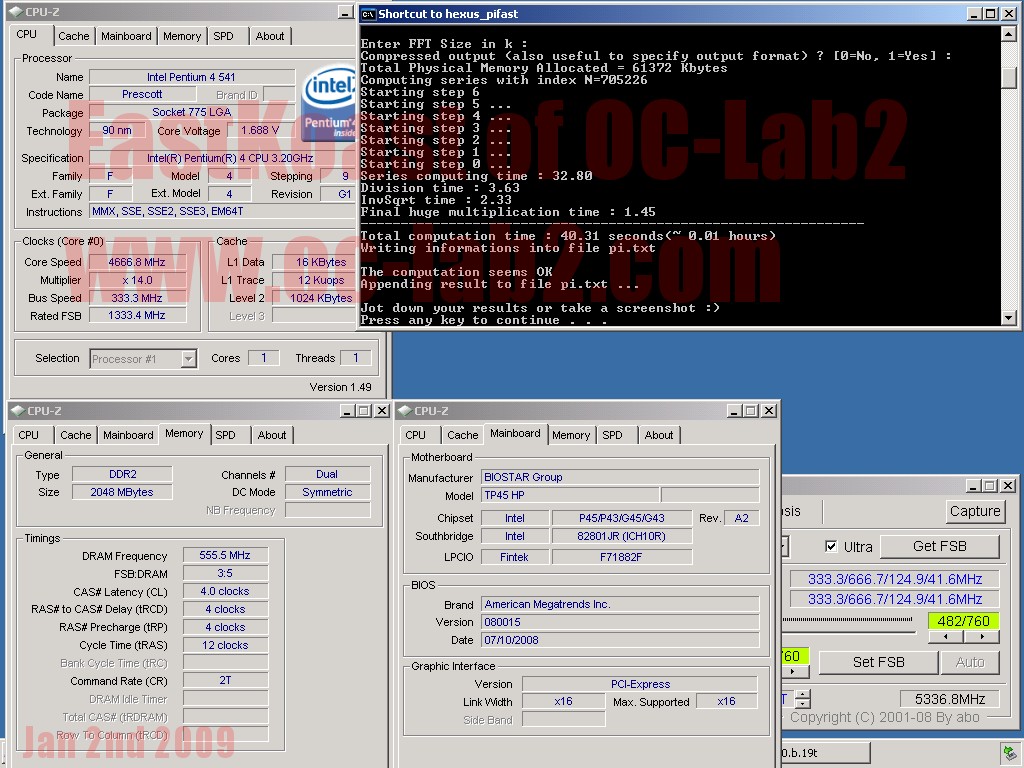Click the right arrow under the 482/760 value
Screen dimensions: 1024x768
(982, 636)
